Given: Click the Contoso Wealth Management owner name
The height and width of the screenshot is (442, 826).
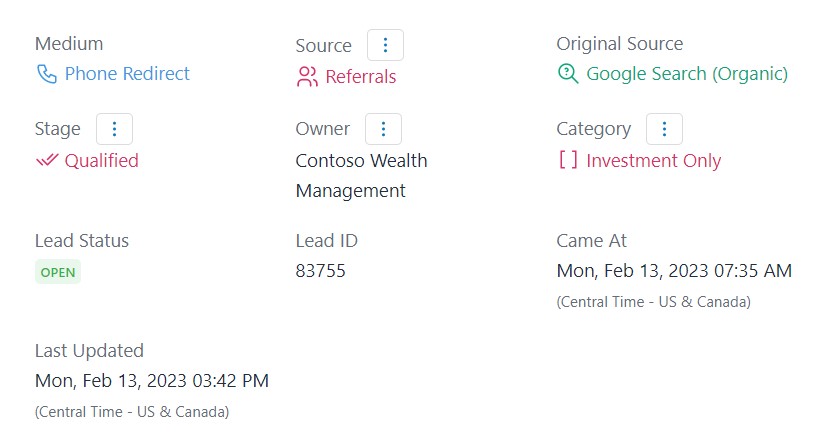Looking at the screenshot, I should (x=361, y=175).
